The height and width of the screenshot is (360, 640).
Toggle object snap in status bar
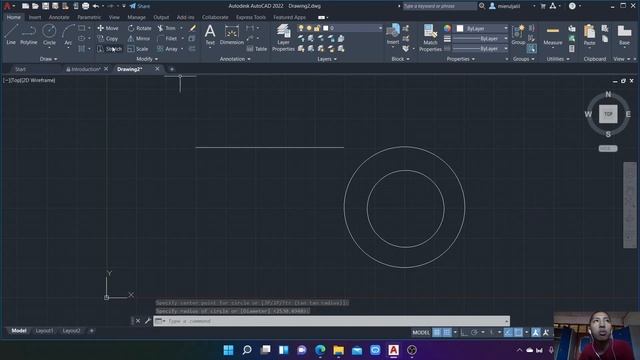(518, 332)
